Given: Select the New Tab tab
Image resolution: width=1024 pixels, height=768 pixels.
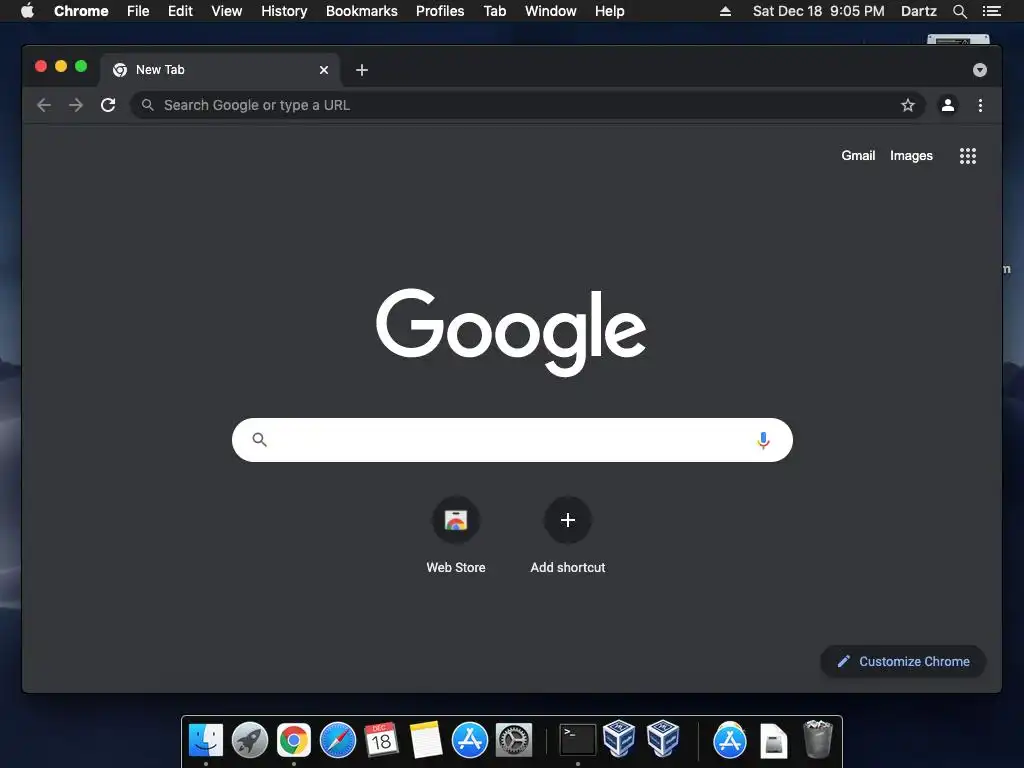Looking at the screenshot, I should click(x=219, y=70).
